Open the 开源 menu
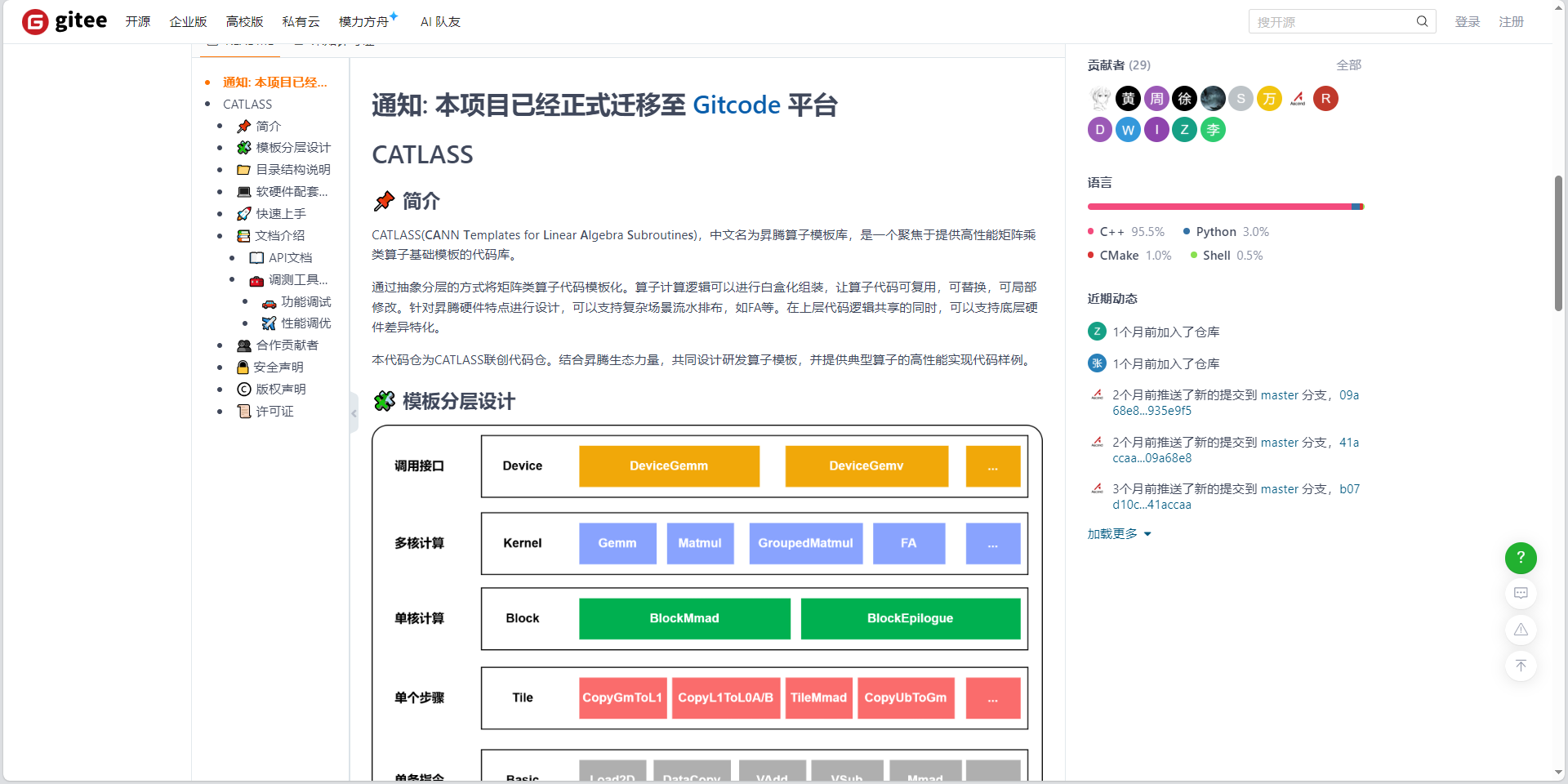 pyautogui.click(x=137, y=21)
